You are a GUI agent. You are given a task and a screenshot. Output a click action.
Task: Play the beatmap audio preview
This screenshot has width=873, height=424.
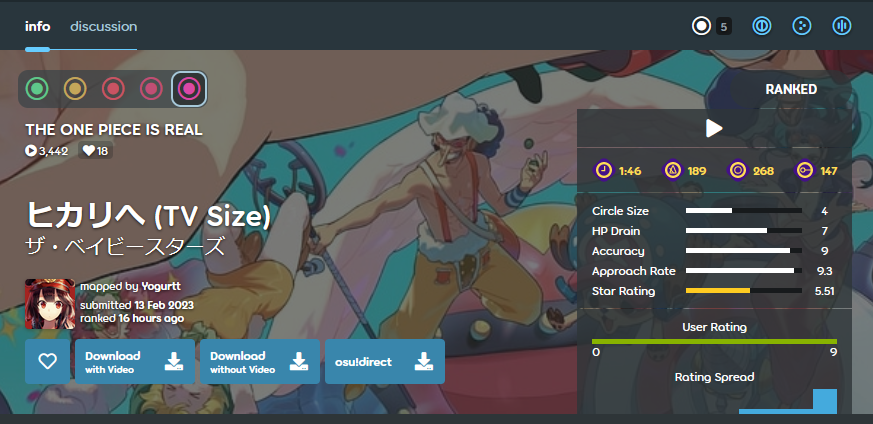714,129
